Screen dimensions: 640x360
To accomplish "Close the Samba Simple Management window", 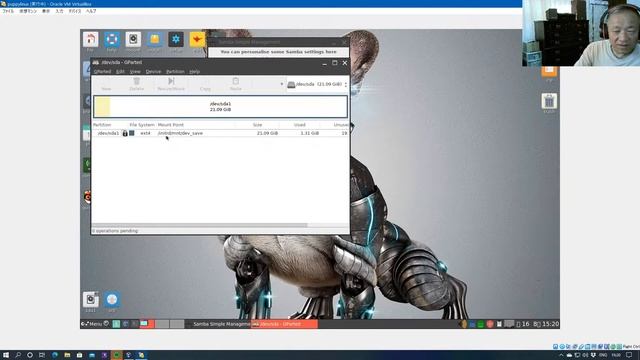I will (x=344, y=42).
